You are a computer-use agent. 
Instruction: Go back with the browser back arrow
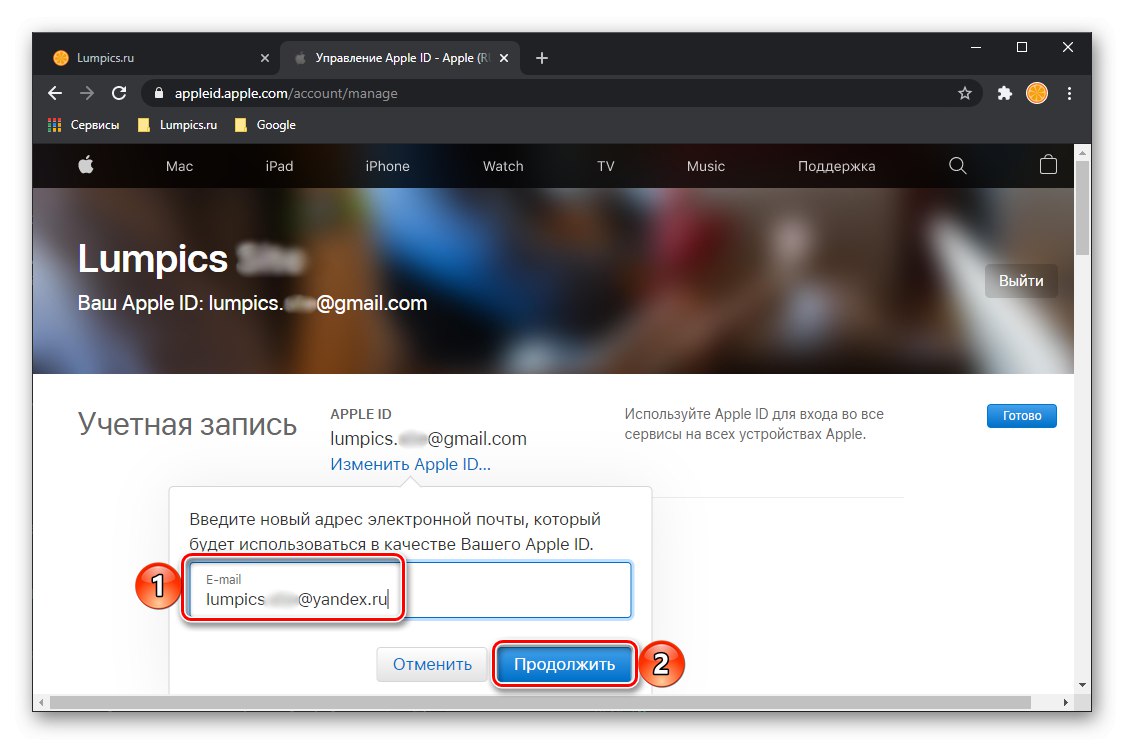pos(54,93)
